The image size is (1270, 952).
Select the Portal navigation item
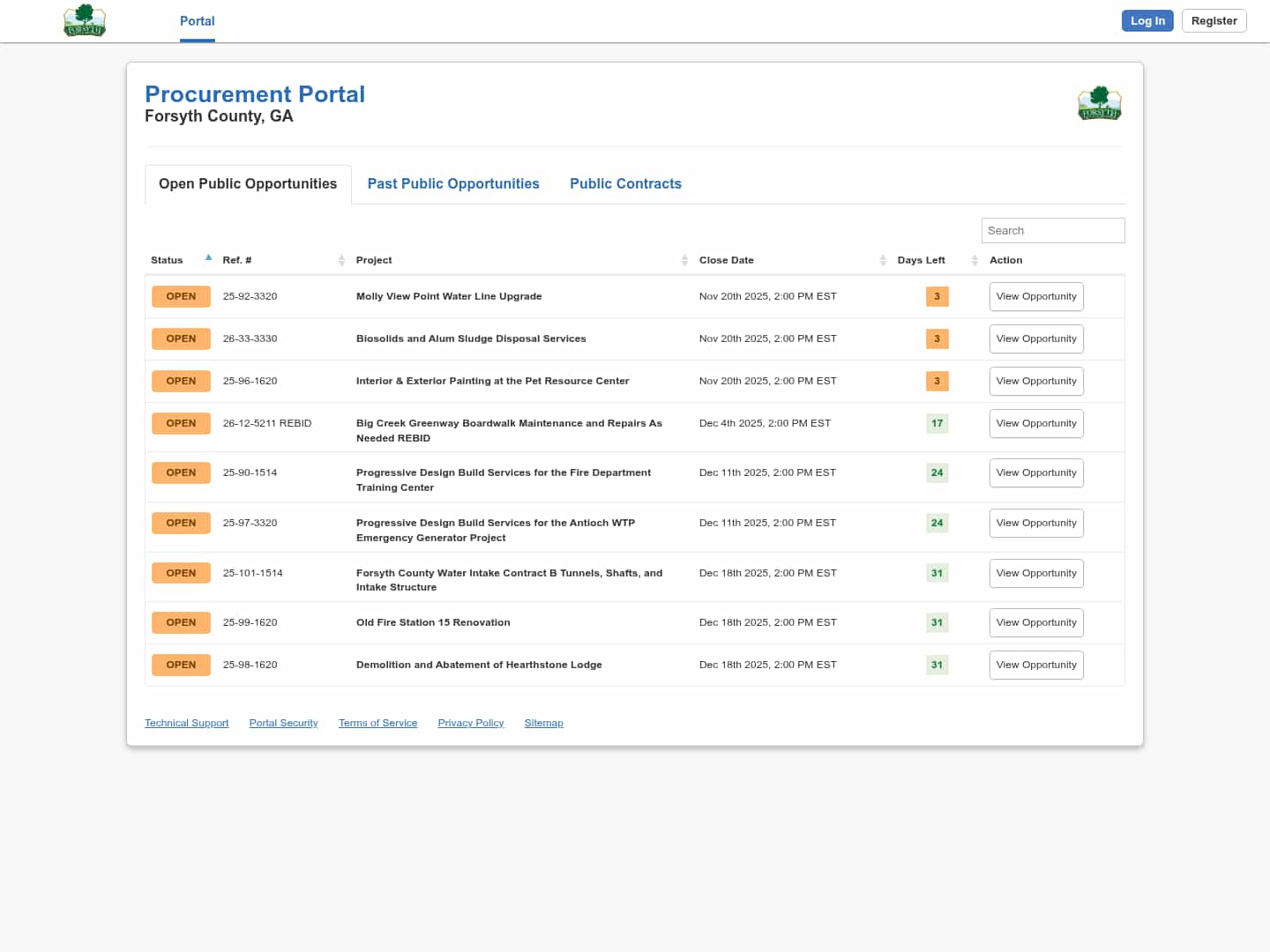(x=197, y=21)
